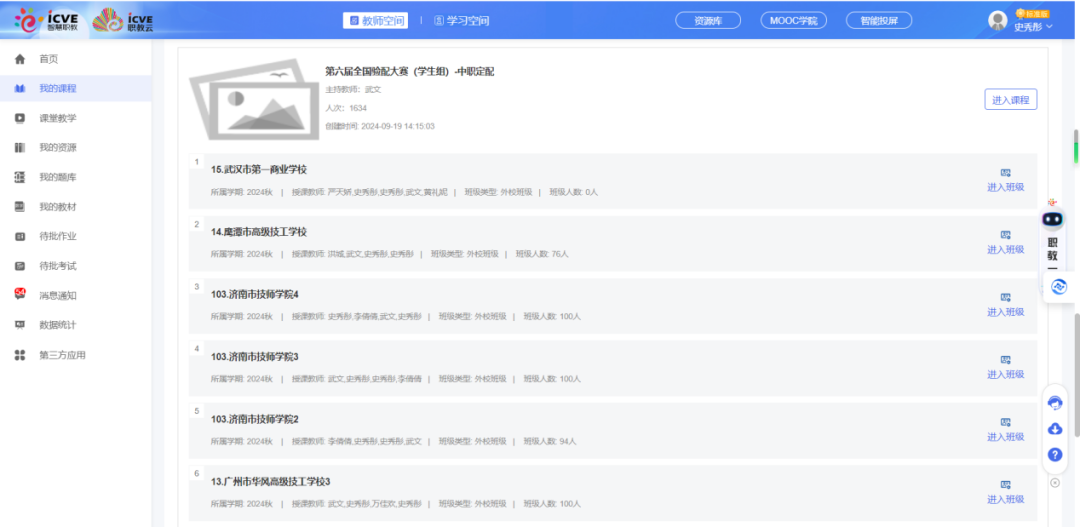Screen dimensions: 1080x527
Task: Click 人次: 1634 in the course header
Action: (x=346, y=108)
